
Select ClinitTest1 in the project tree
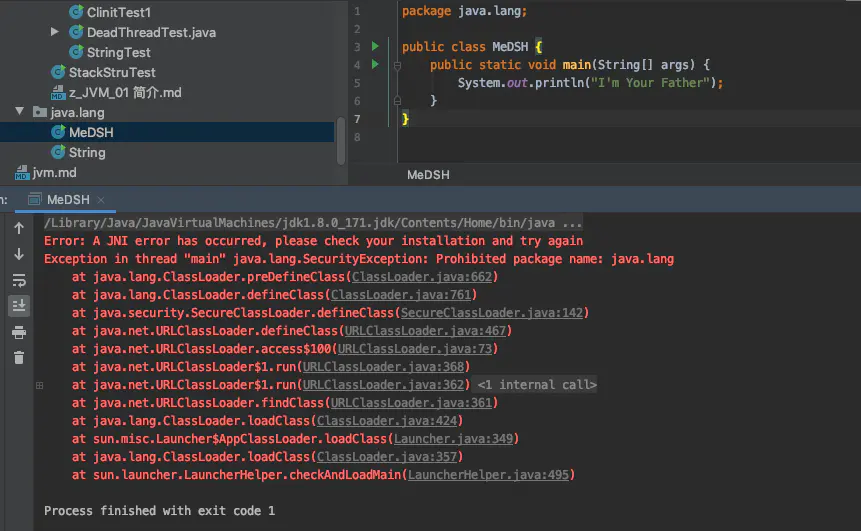coord(119,12)
